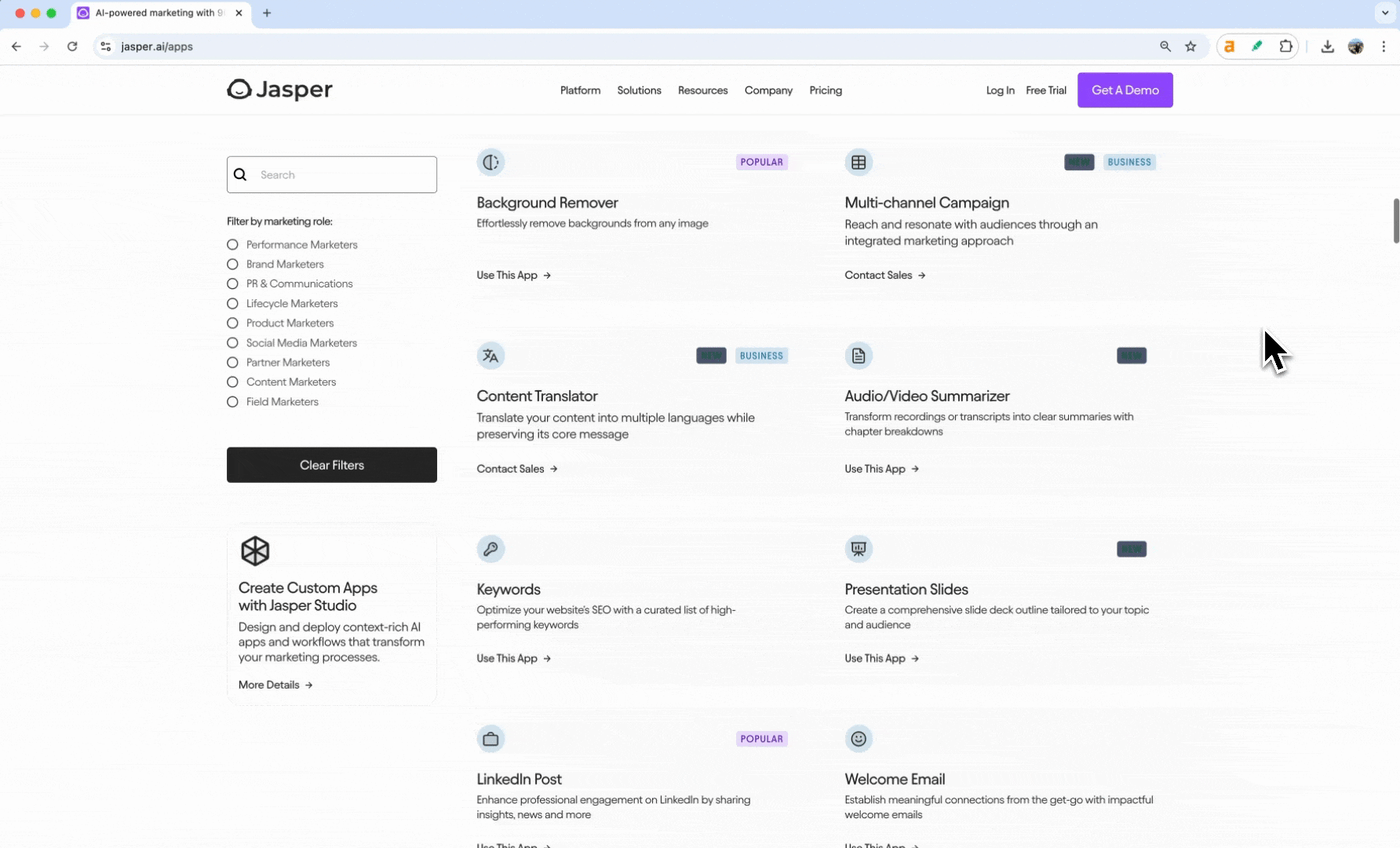Open the Resources dropdown
Screen dimensions: 1400x848
(702, 90)
